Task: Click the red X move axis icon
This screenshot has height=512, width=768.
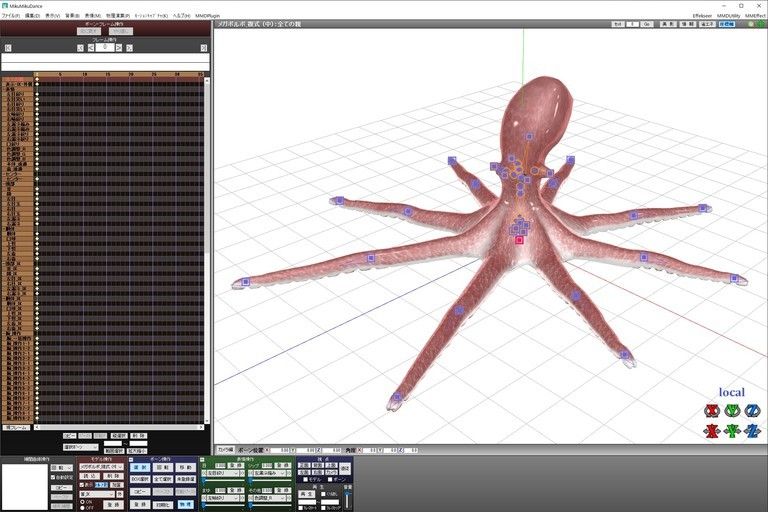Action: pos(712,431)
